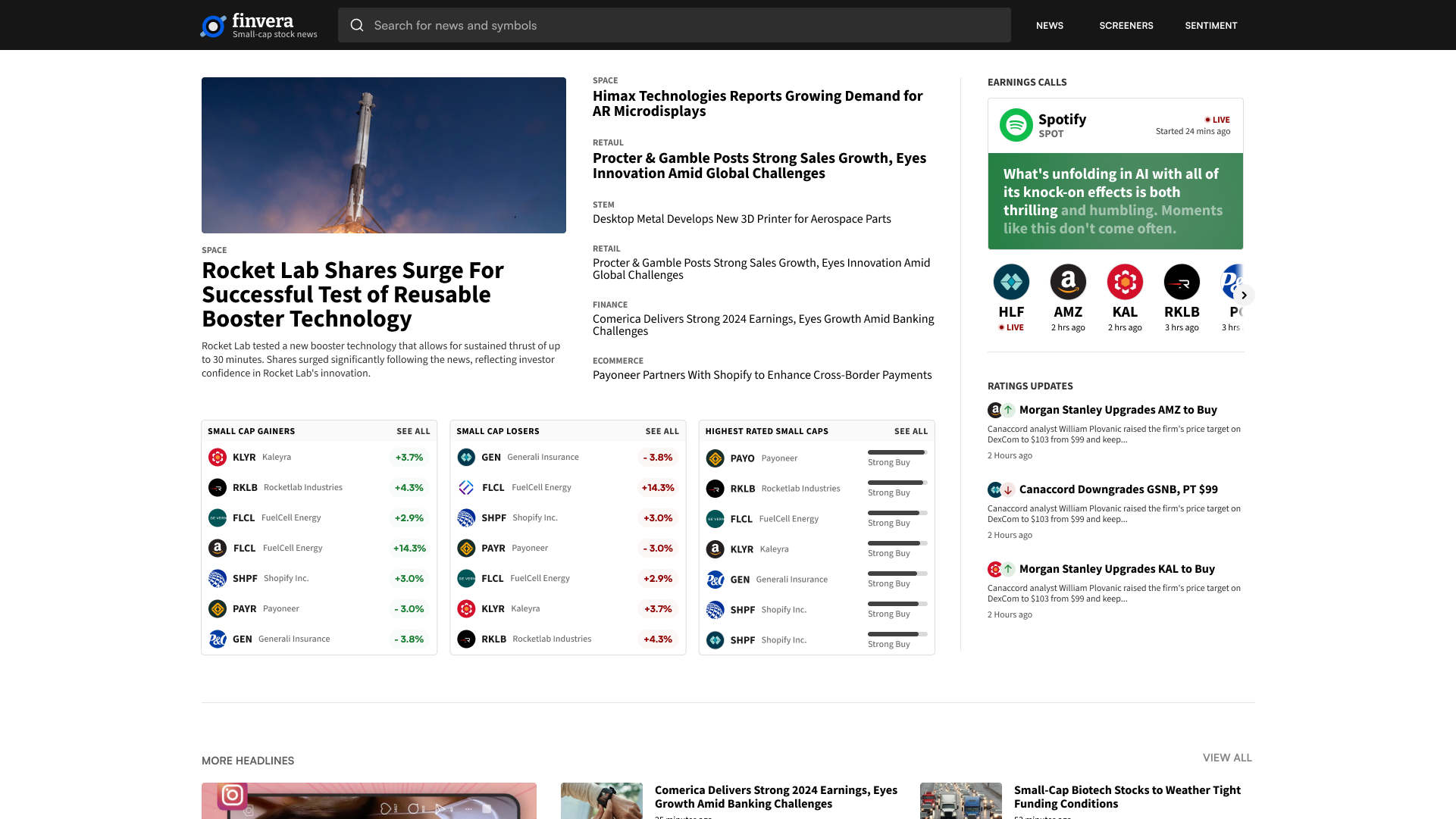Go to the SENTIMENT page
Screen dimensions: 1456x819
[x=1210, y=26]
